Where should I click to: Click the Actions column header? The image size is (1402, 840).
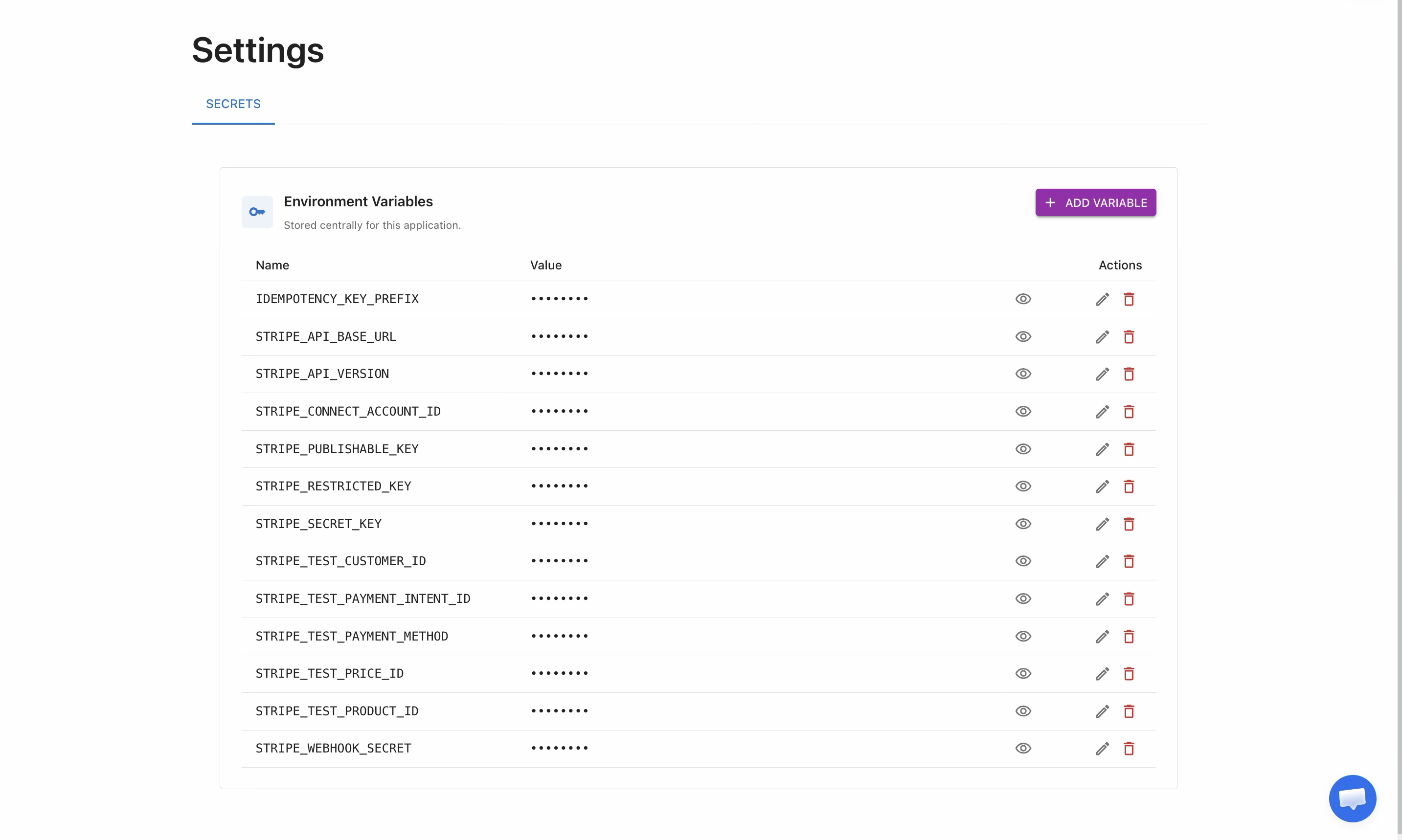pos(1120,265)
